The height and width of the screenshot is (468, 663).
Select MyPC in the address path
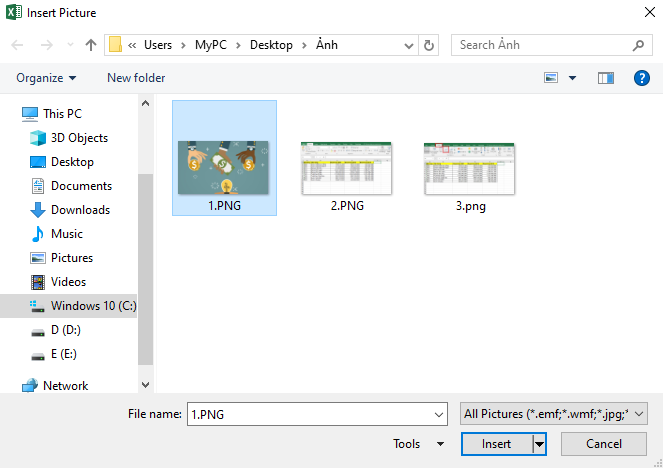[211, 45]
